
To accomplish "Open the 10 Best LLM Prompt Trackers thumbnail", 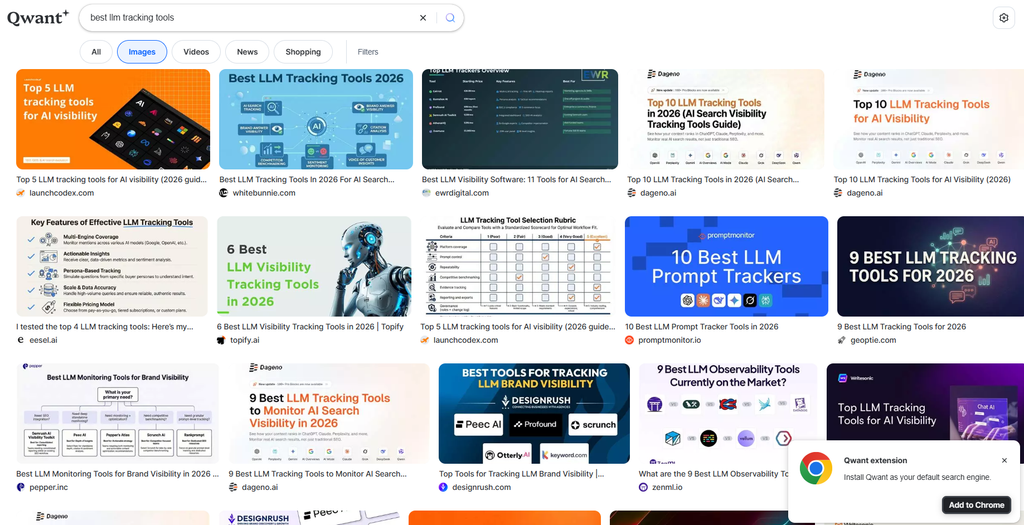I will (726, 266).
